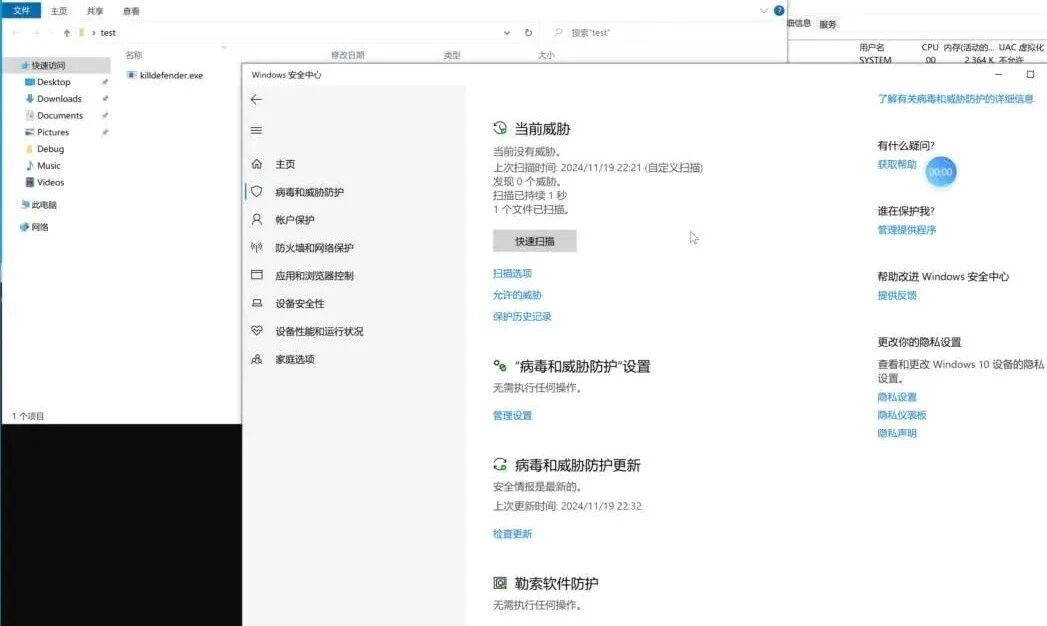Expand the Explorer ribbon chevron
Image resolution: width=1047 pixels, height=626 pixels.
[764, 11]
